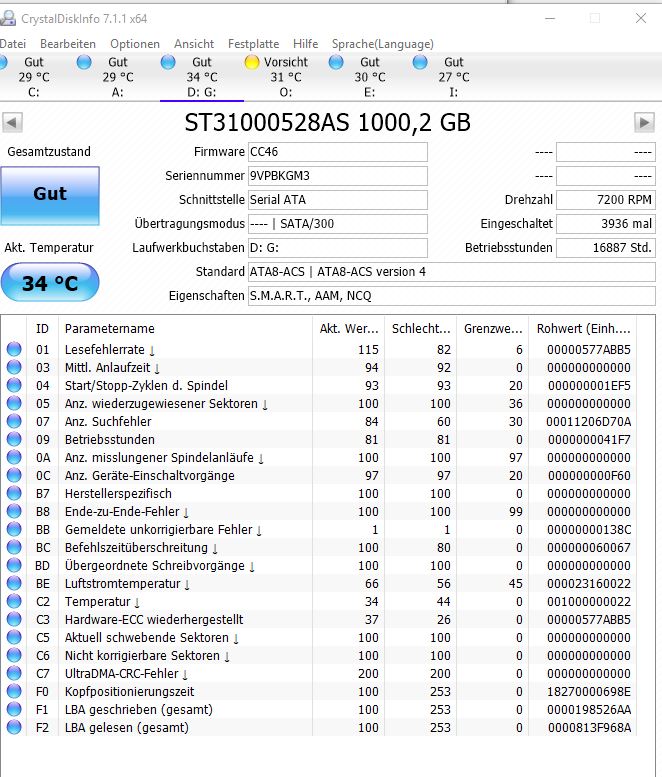
Task: Click the Seriennummer field 9VPBKGM3
Action: coord(337,176)
